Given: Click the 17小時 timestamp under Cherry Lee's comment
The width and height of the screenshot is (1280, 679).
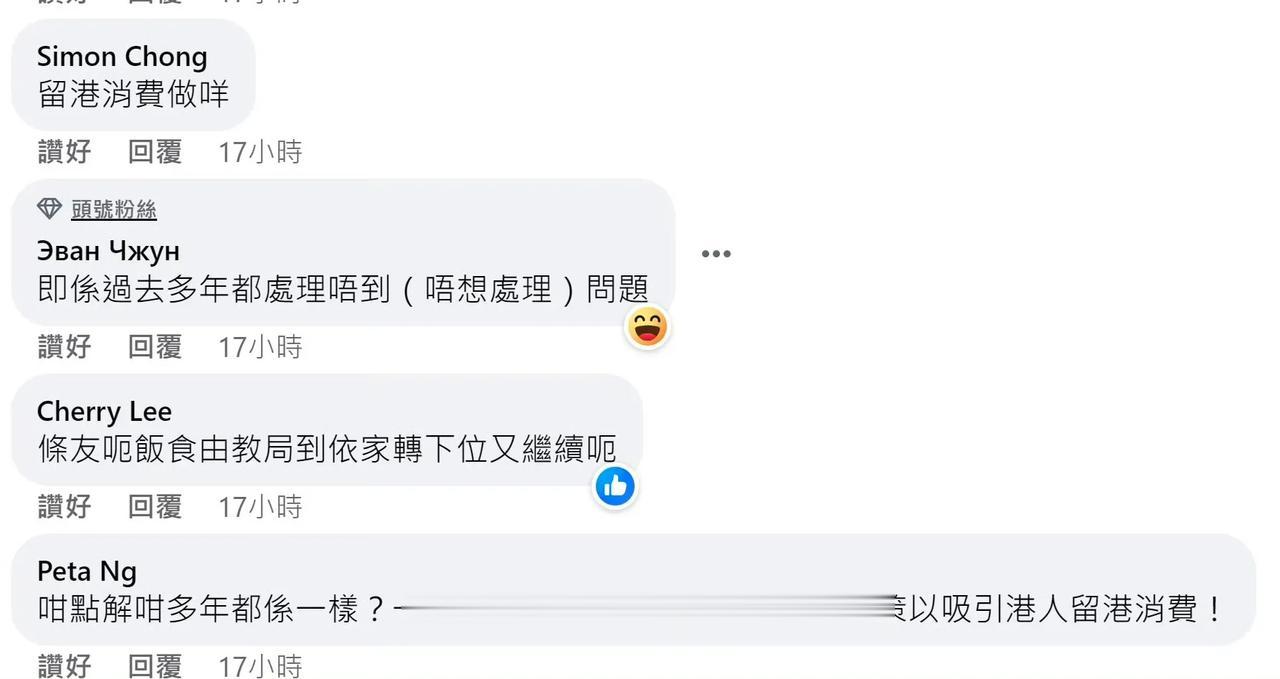Looking at the screenshot, I should click(x=260, y=507).
